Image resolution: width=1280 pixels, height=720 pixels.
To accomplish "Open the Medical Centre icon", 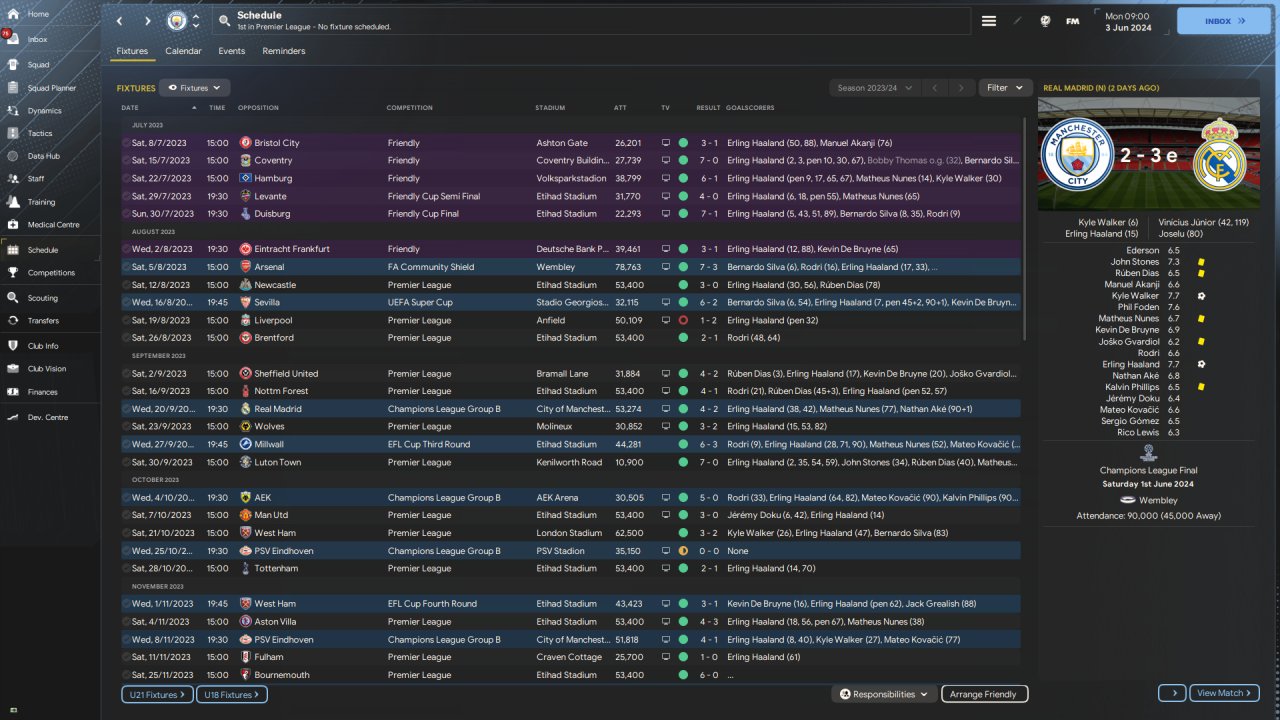I will [x=13, y=225].
